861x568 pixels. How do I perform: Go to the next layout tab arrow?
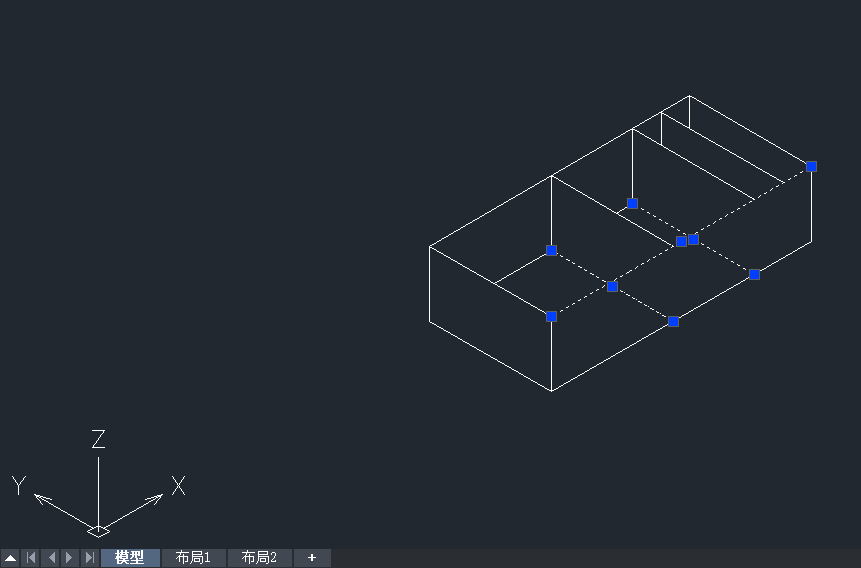point(69,558)
